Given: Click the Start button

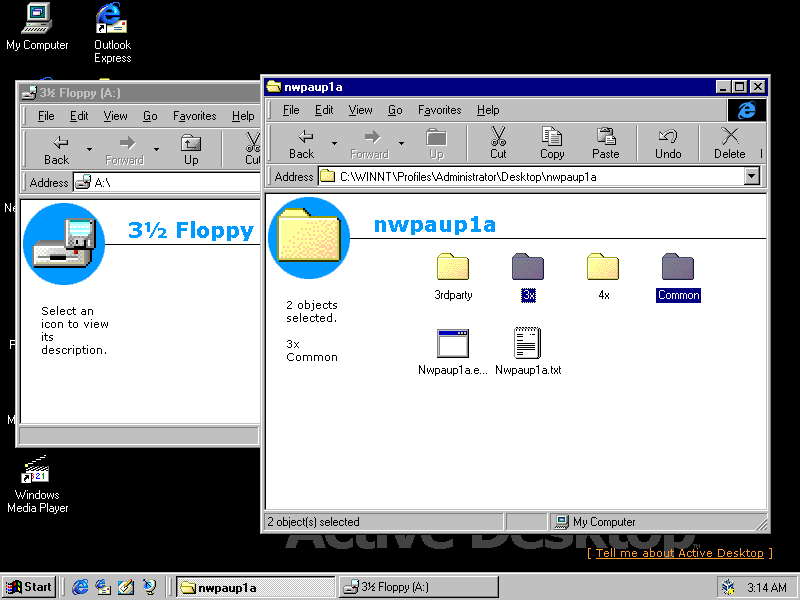Looking at the screenshot, I should [30, 587].
